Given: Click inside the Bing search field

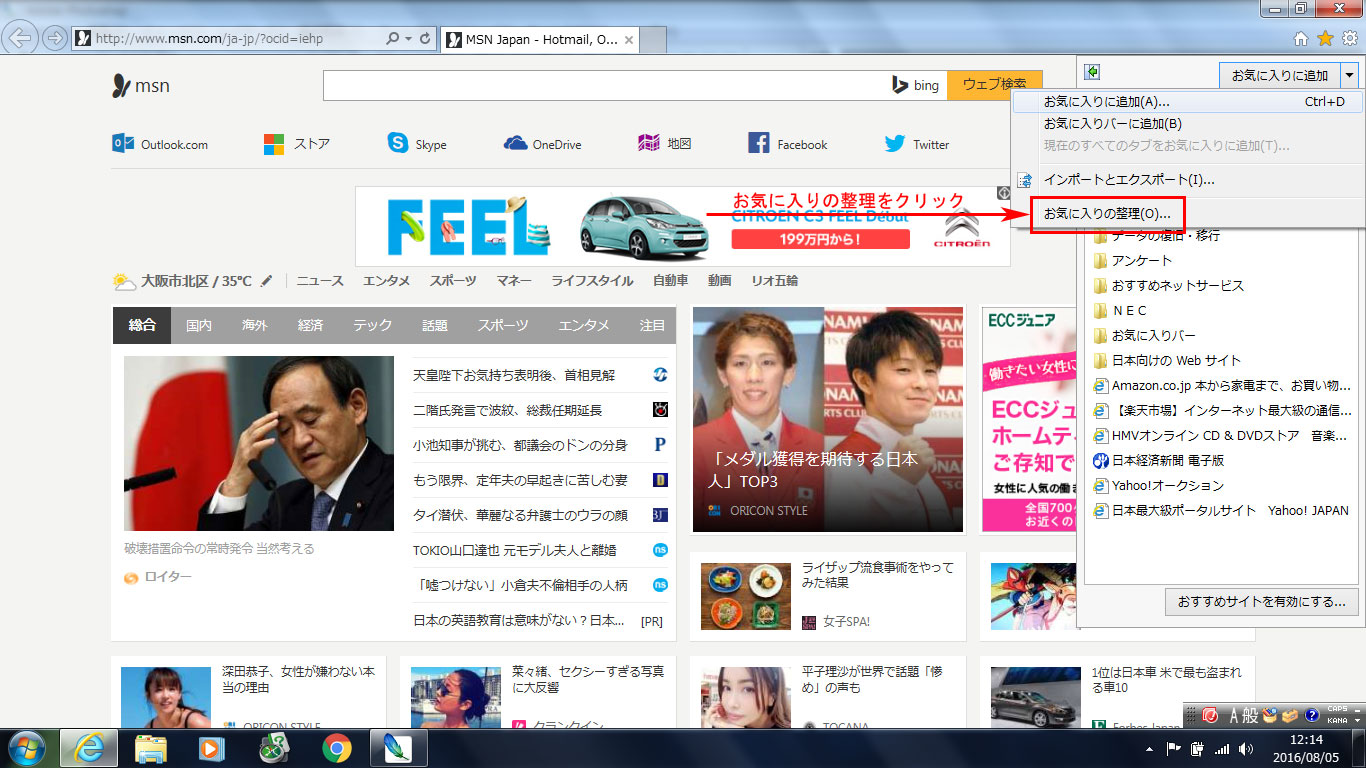Looking at the screenshot, I should coord(600,85).
